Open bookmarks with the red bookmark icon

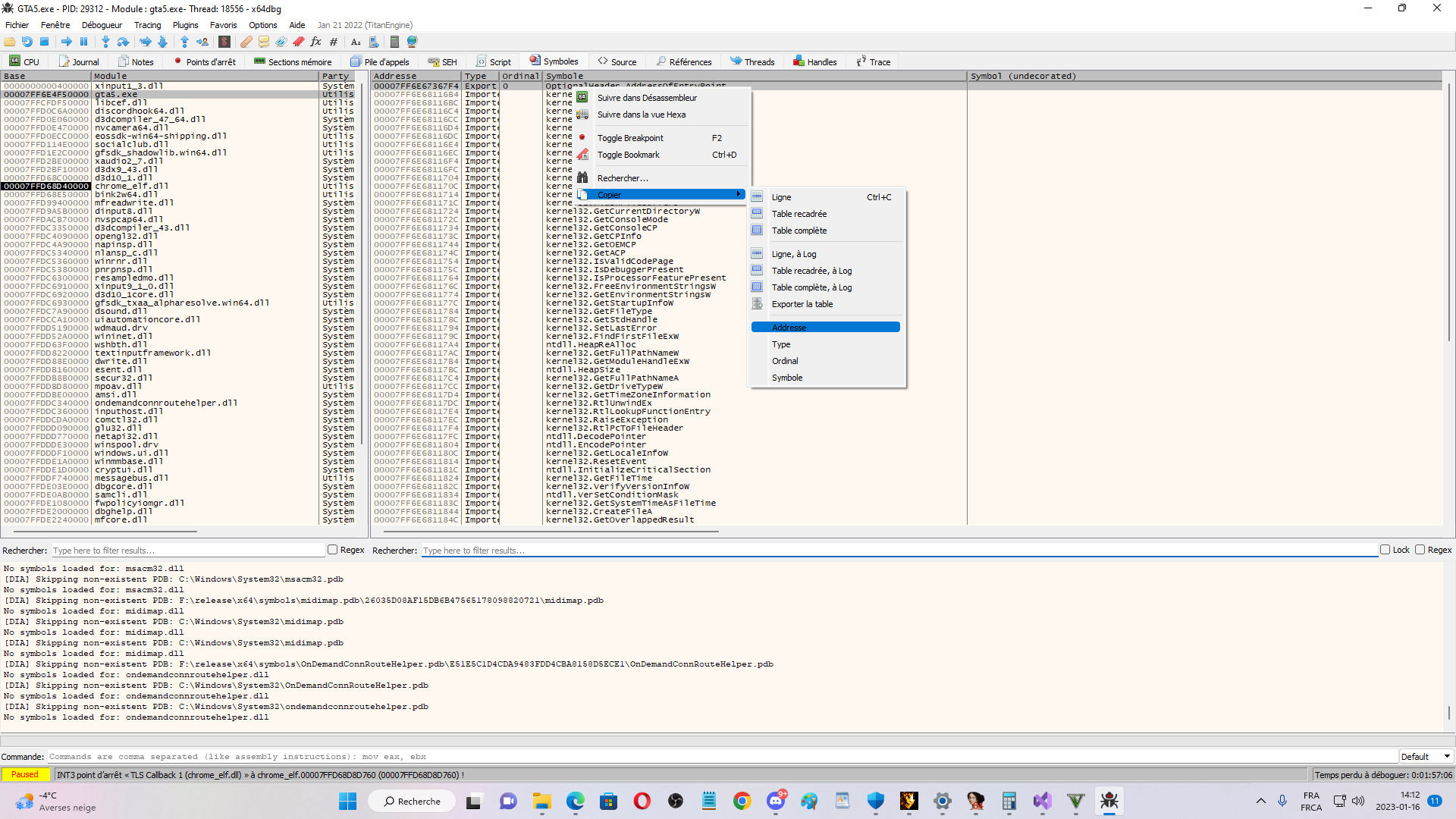click(x=299, y=42)
